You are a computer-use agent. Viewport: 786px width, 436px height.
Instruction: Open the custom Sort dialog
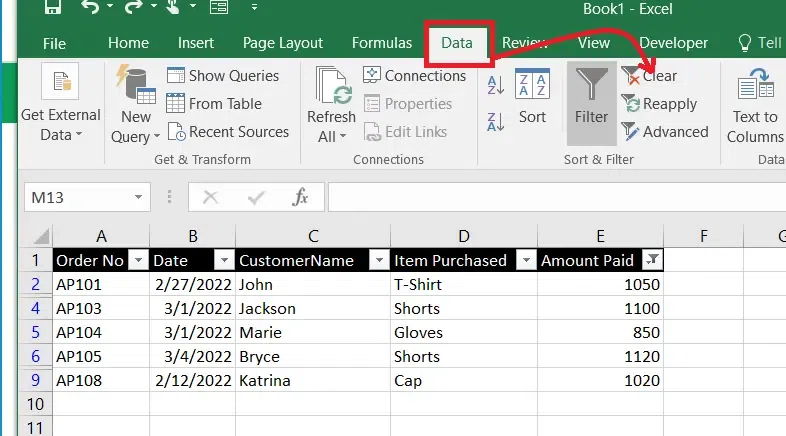(532, 96)
